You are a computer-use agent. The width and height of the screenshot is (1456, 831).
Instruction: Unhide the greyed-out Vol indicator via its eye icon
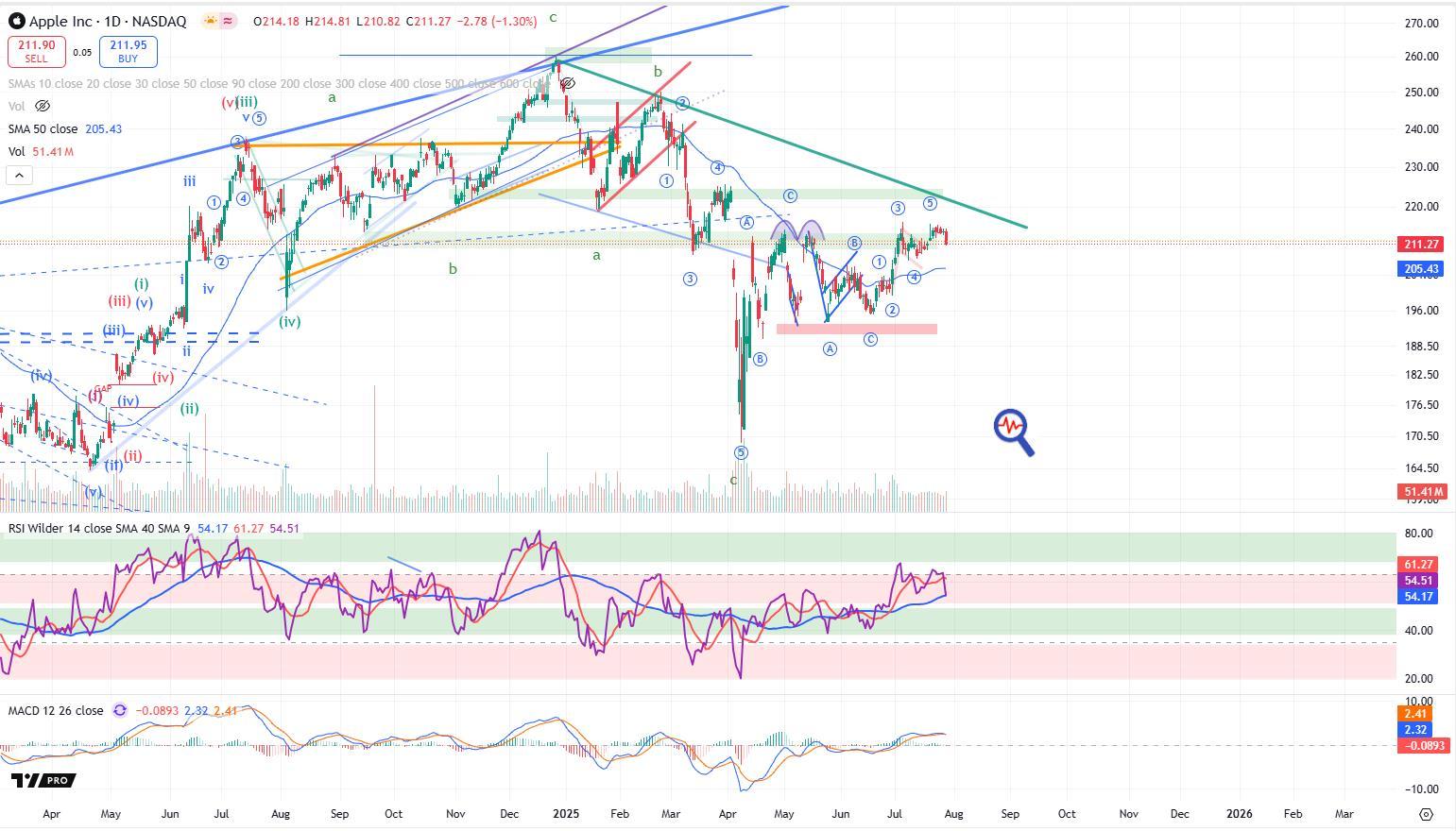pyautogui.click(x=43, y=106)
